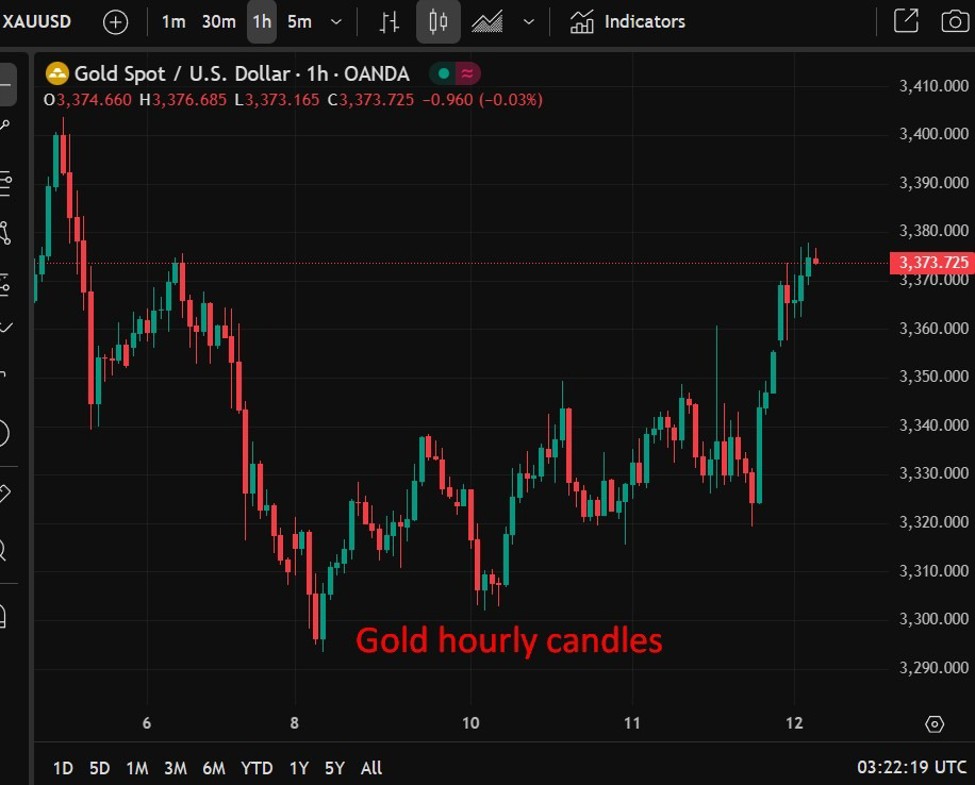
Task: Open the chart in a popout window
Action: pyautogui.click(x=906, y=21)
